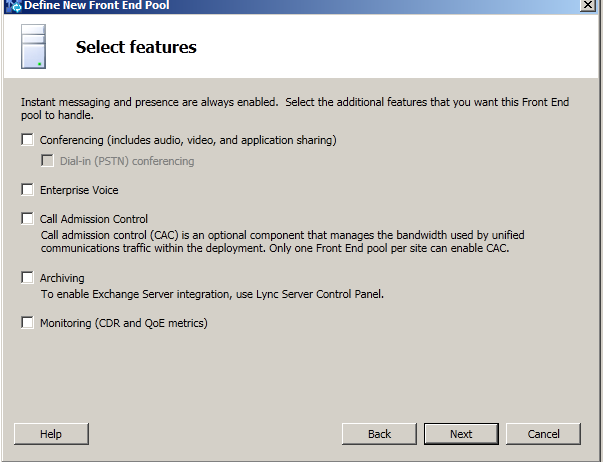Image resolution: width=603 pixels, height=462 pixels.
Task: Turn on Monitoring (CDR and QoE metrics) checkbox
Action: point(28,323)
